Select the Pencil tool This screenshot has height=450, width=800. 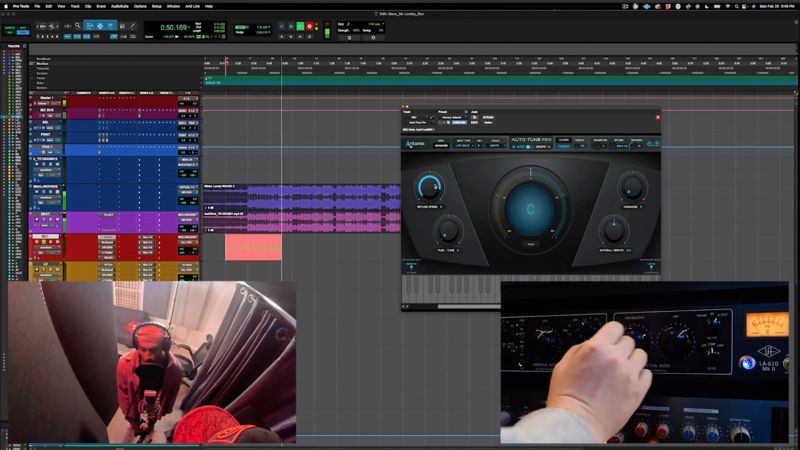(x=133, y=26)
